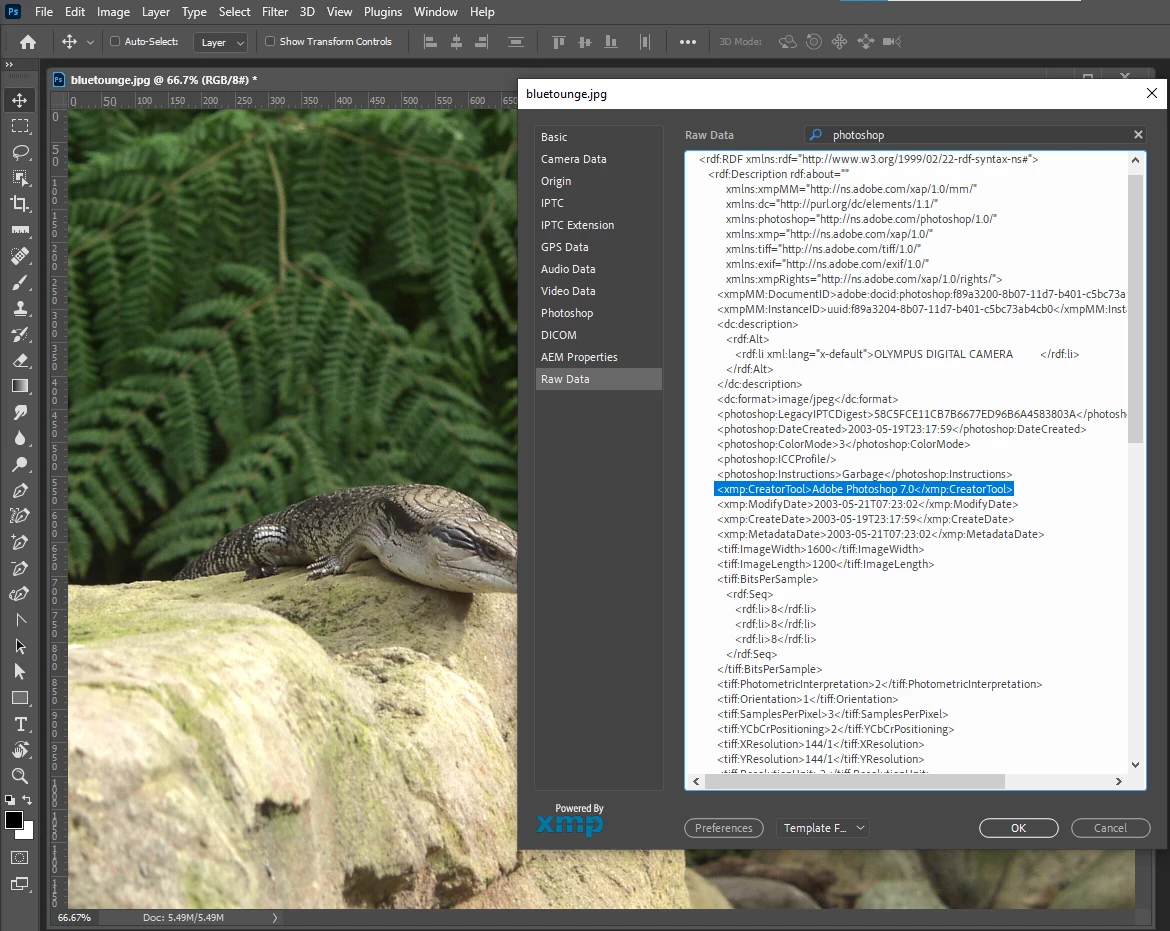Viewport: 1170px width, 931px height.
Task: Open the three-dots align options
Action: [x=688, y=42]
